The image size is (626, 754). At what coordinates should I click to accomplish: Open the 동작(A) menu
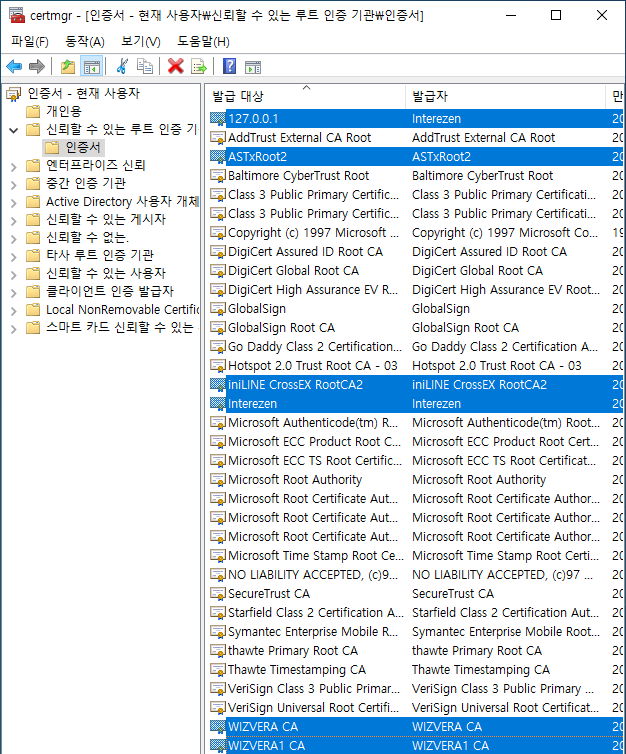85,41
